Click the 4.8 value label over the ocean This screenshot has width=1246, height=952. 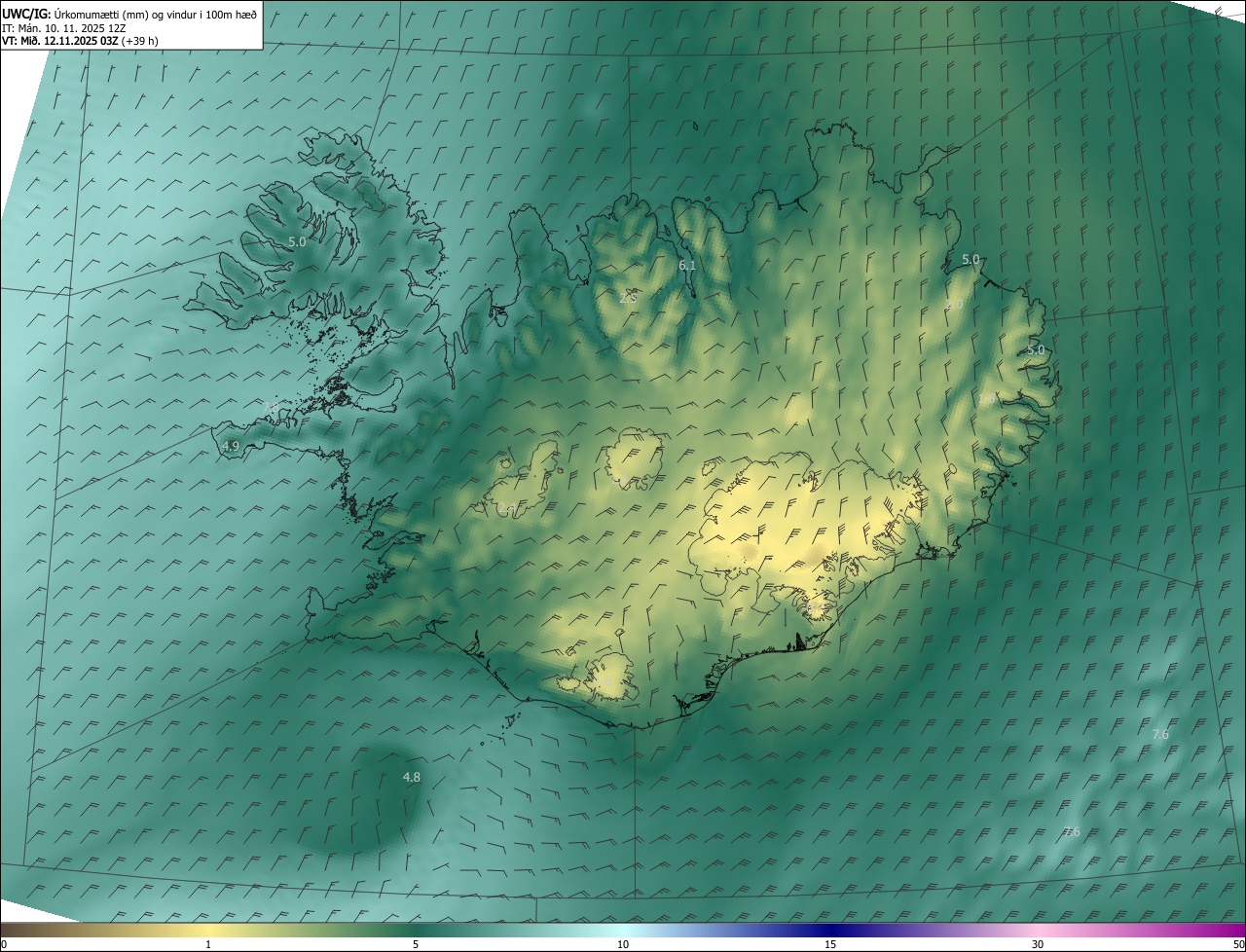click(x=412, y=777)
